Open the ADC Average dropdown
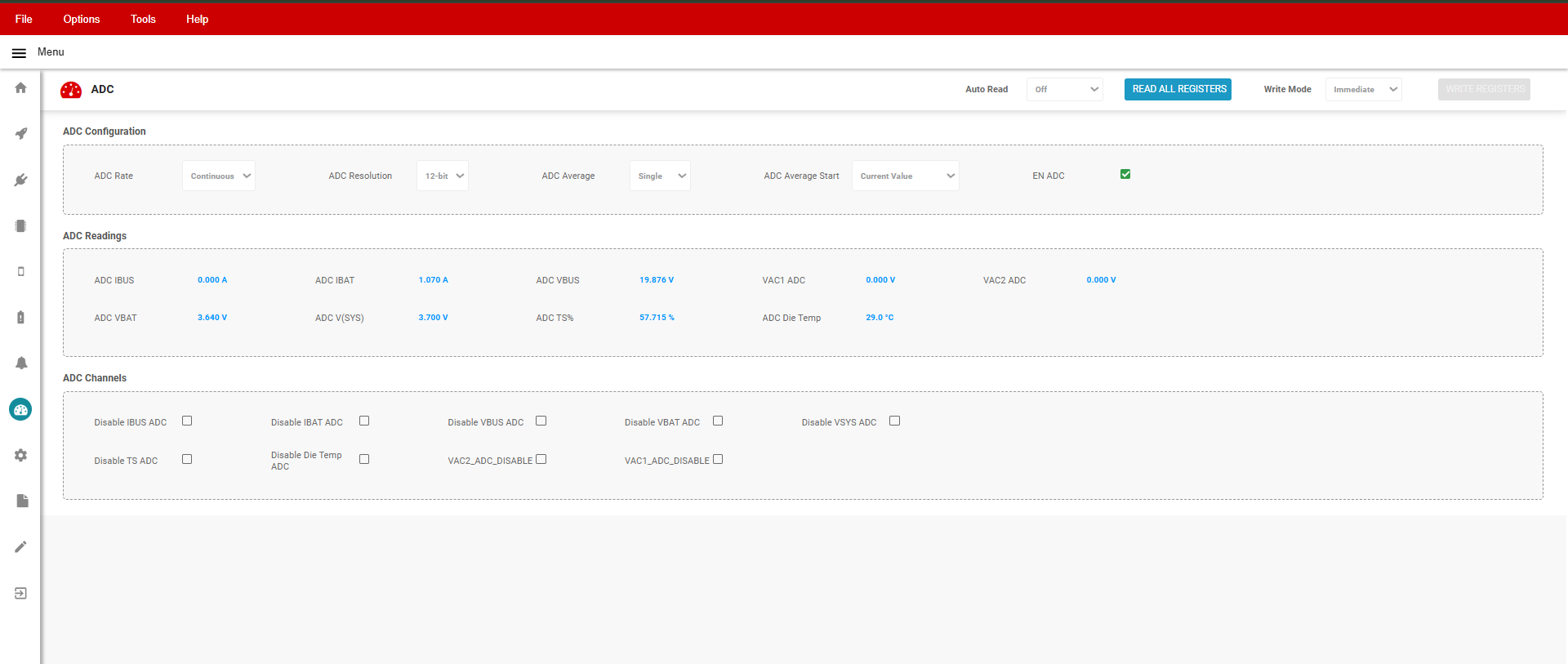Viewport: 1568px width, 664px height. click(660, 176)
